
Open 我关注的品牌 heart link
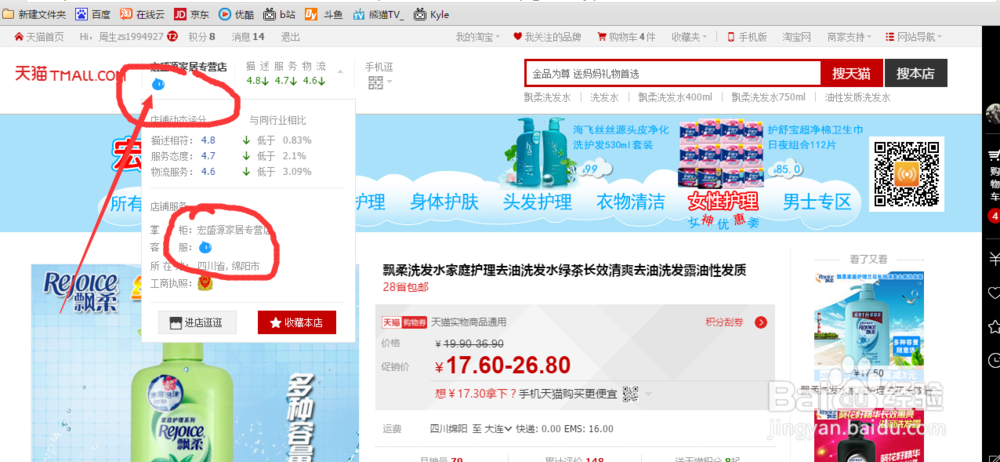547,37
